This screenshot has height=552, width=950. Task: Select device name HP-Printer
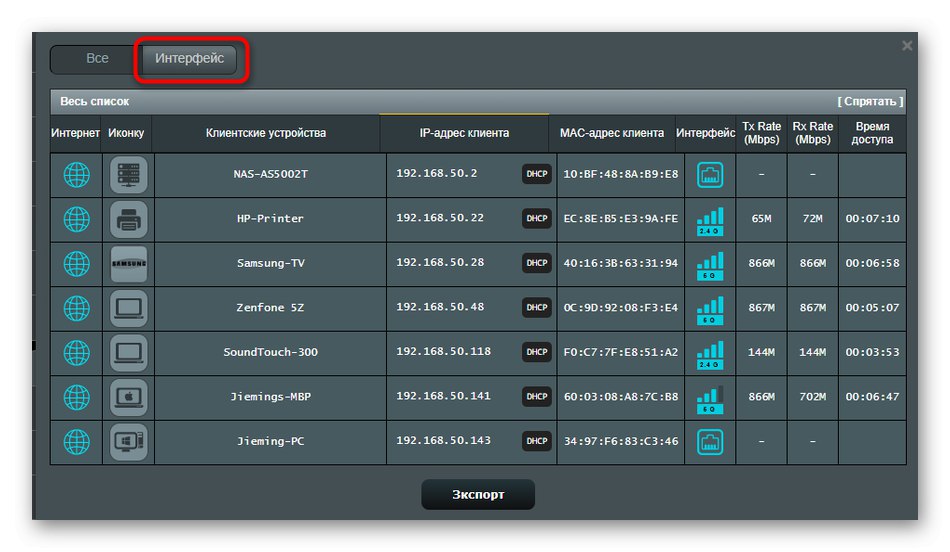pos(270,219)
